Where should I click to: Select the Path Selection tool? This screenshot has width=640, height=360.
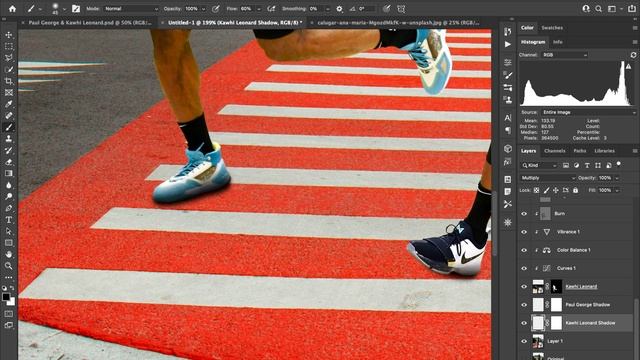9,231
